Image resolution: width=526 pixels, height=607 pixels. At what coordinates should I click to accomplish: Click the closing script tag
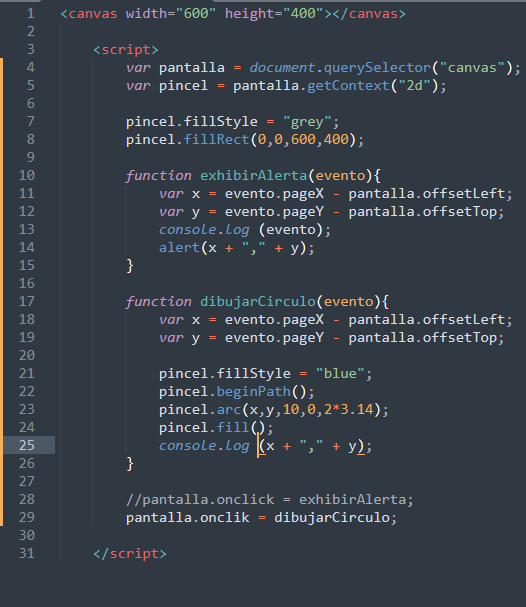pyautogui.click(x=130, y=554)
